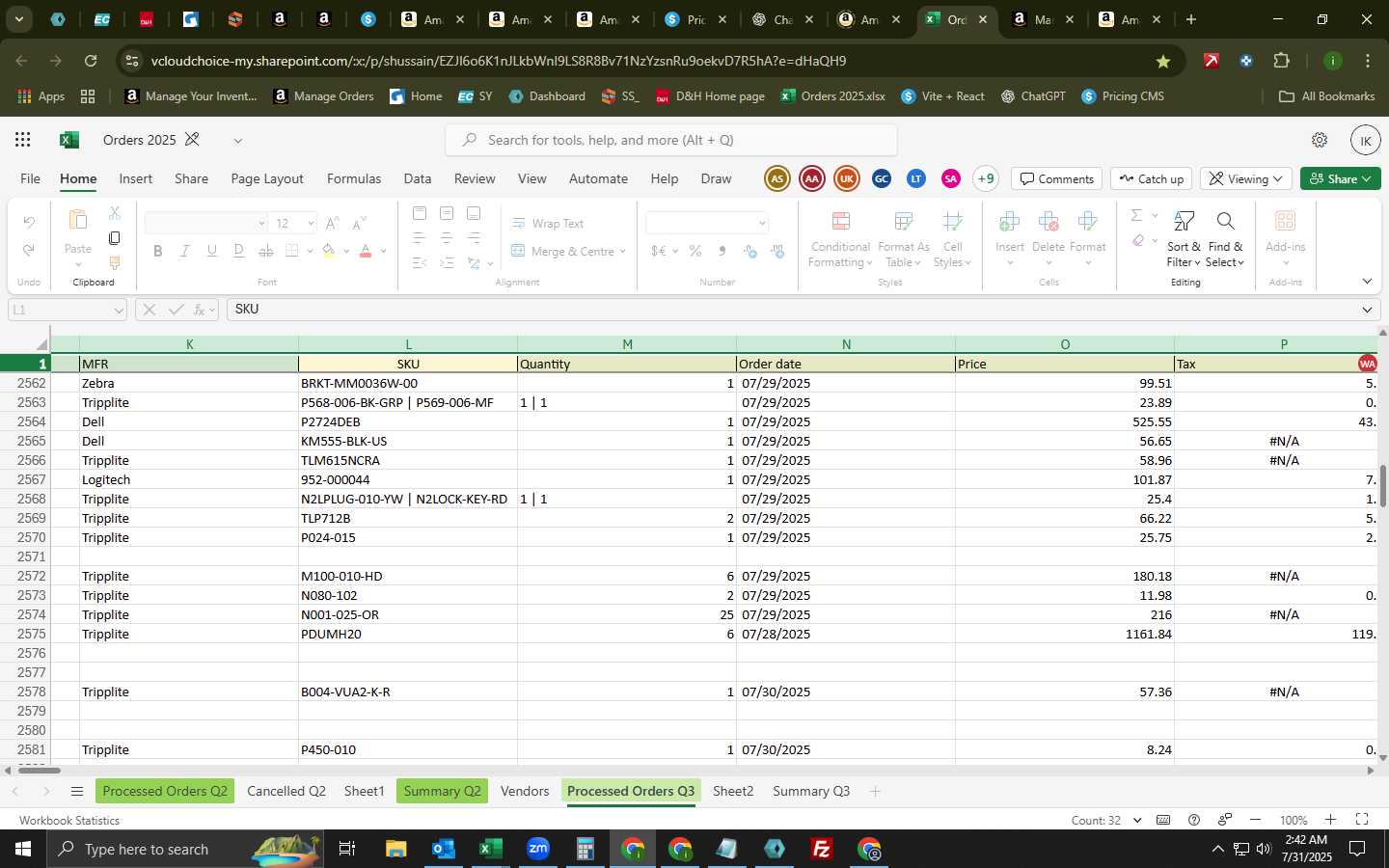This screenshot has width=1389, height=868.
Task: Open the Summary Q3 sheet tab
Action: point(811,791)
